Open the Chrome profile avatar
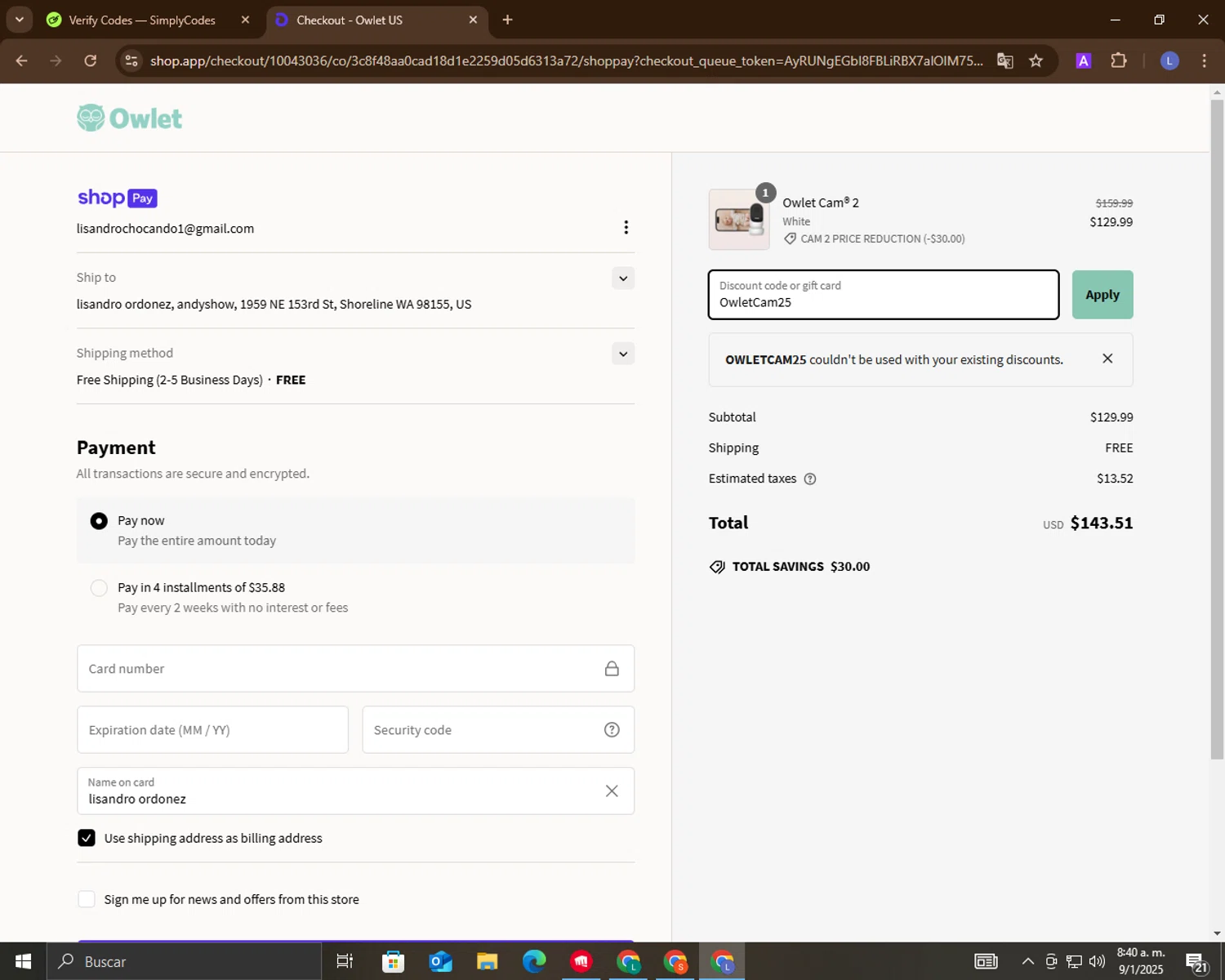 tap(1169, 60)
